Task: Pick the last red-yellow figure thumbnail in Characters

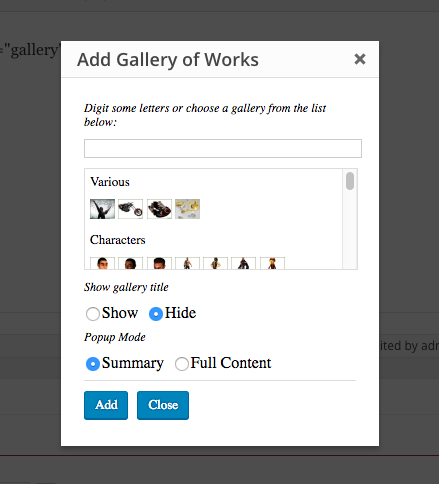Action: coord(273,263)
